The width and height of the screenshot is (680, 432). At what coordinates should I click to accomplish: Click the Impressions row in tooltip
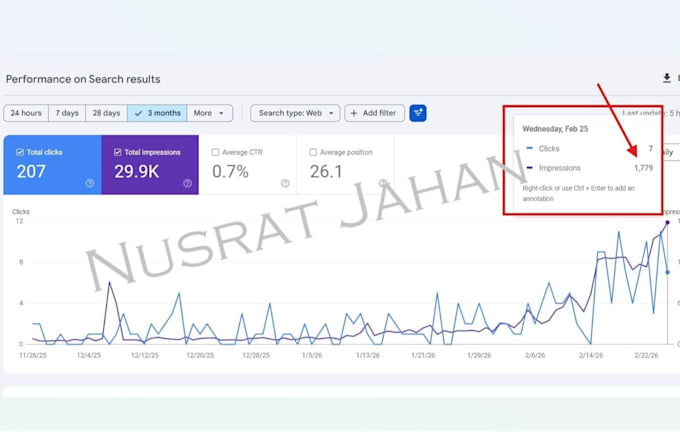coord(589,168)
